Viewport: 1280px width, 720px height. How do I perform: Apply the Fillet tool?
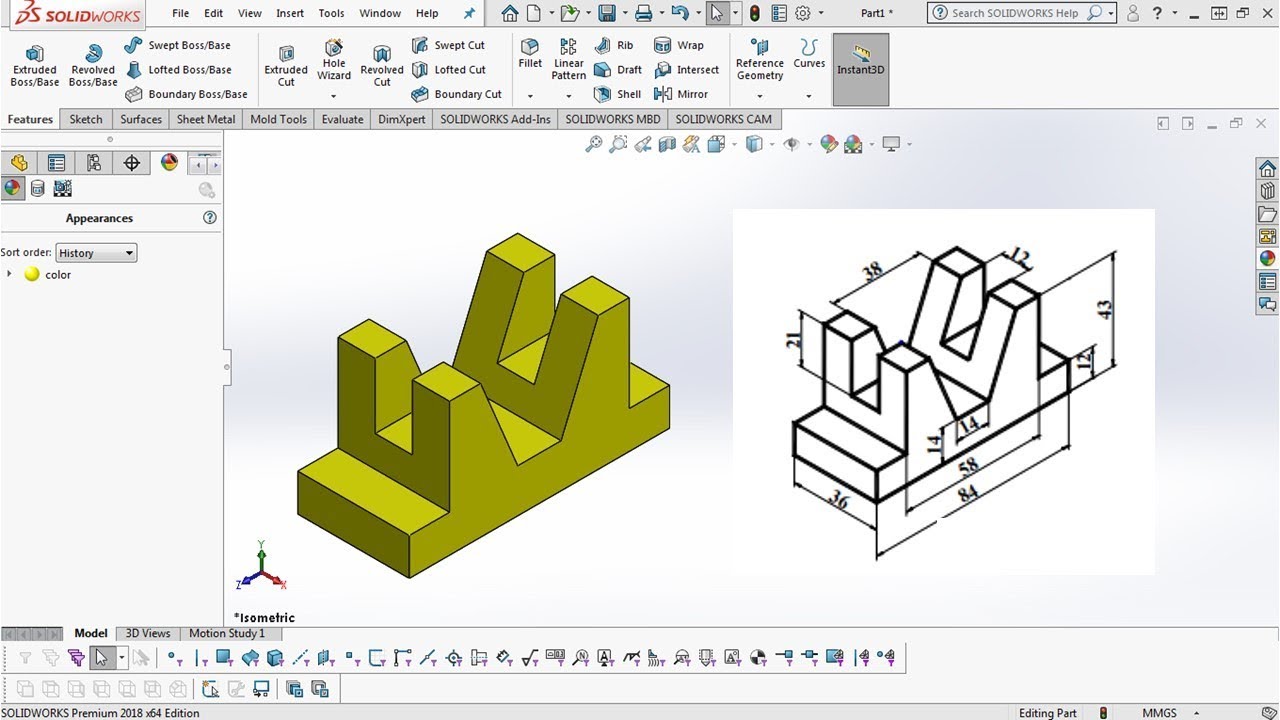(x=530, y=55)
